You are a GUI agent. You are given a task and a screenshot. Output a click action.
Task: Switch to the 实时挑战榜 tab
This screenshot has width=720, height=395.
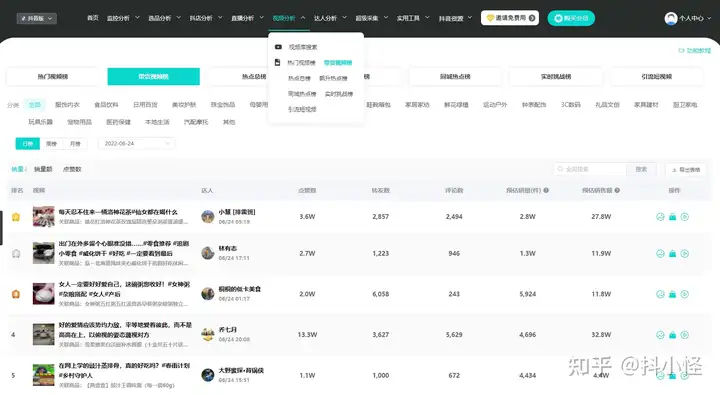click(556, 77)
